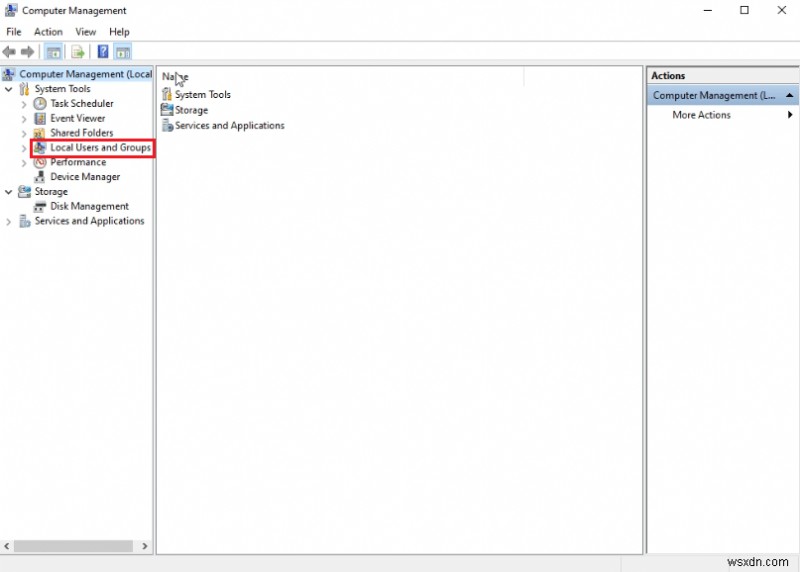This screenshot has height=572, width=800.
Task: Maximize the Computer Management window
Action: 744,10
